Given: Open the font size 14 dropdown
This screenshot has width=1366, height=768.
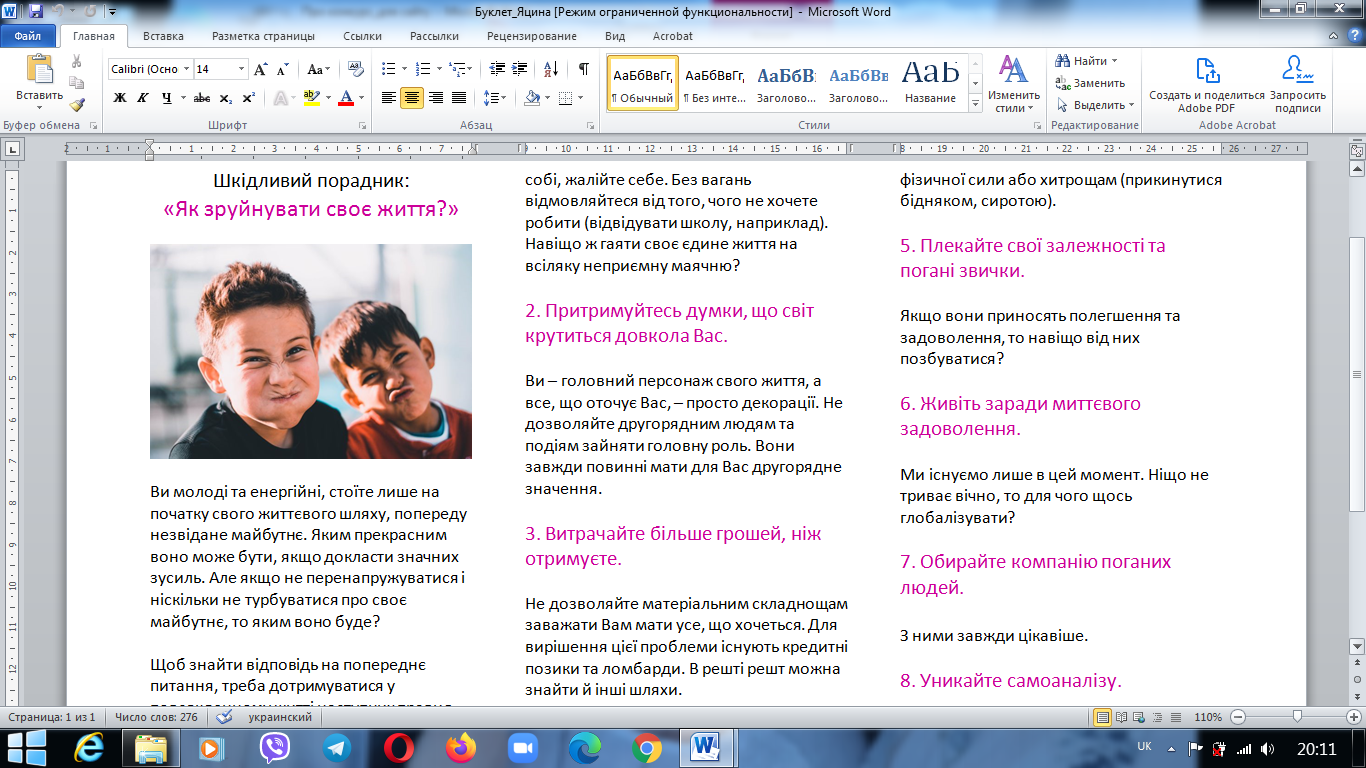Looking at the screenshot, I should pyautogui.click(x=241, y=69).
